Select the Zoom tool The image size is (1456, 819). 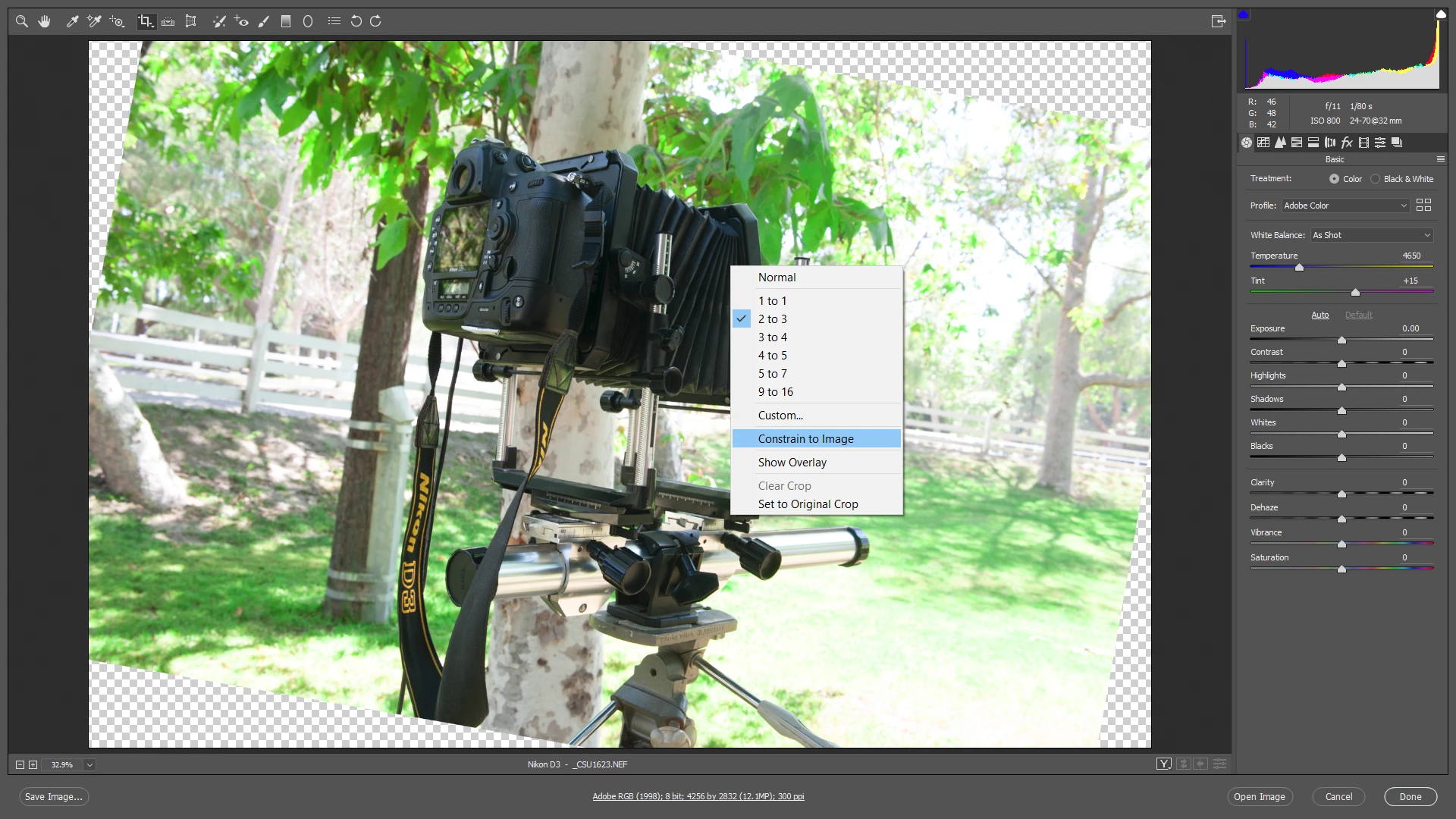pyautogui.click(x=22, y=21)
